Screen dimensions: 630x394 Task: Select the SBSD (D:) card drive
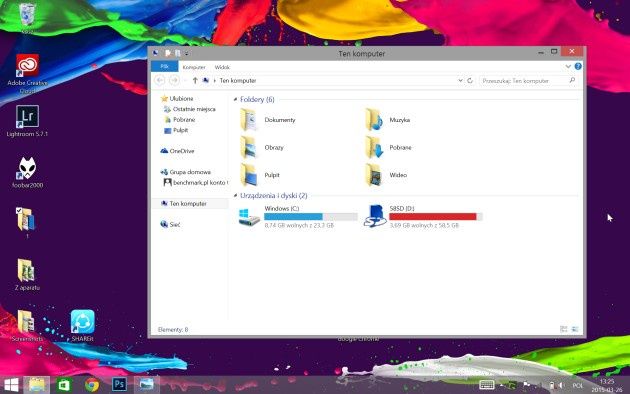coord(423,217)
